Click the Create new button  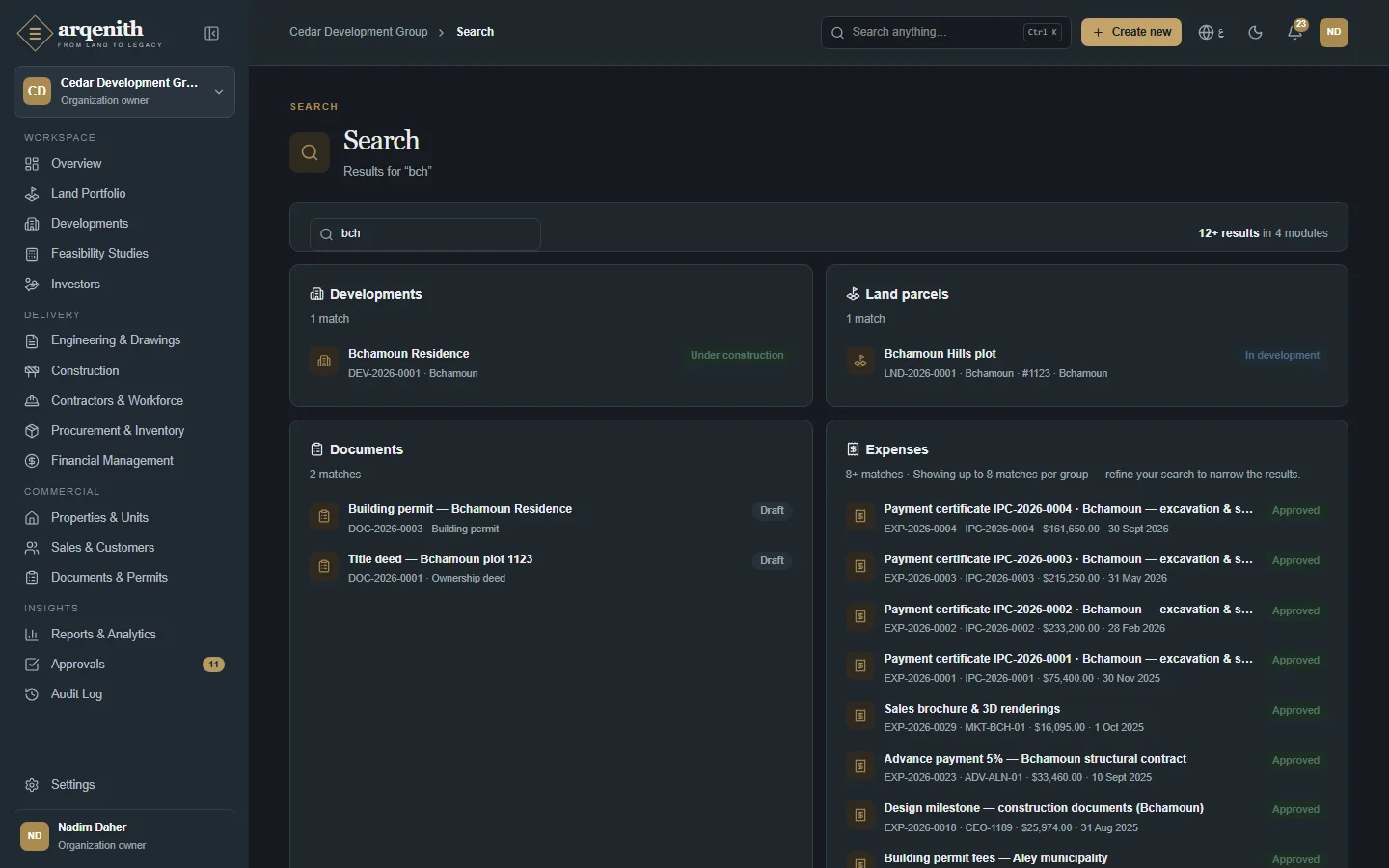point(1131,33)
